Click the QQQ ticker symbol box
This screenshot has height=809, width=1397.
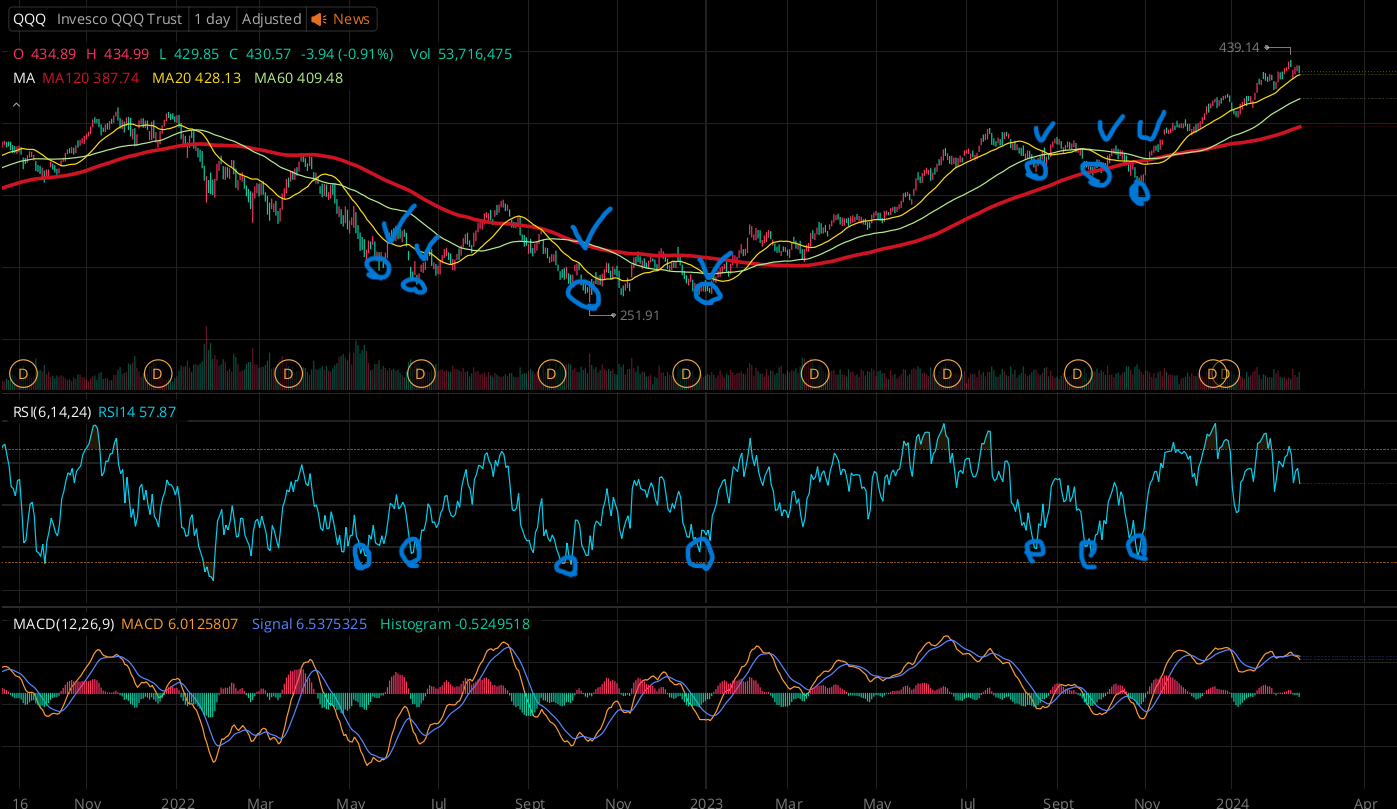[29, 19]
